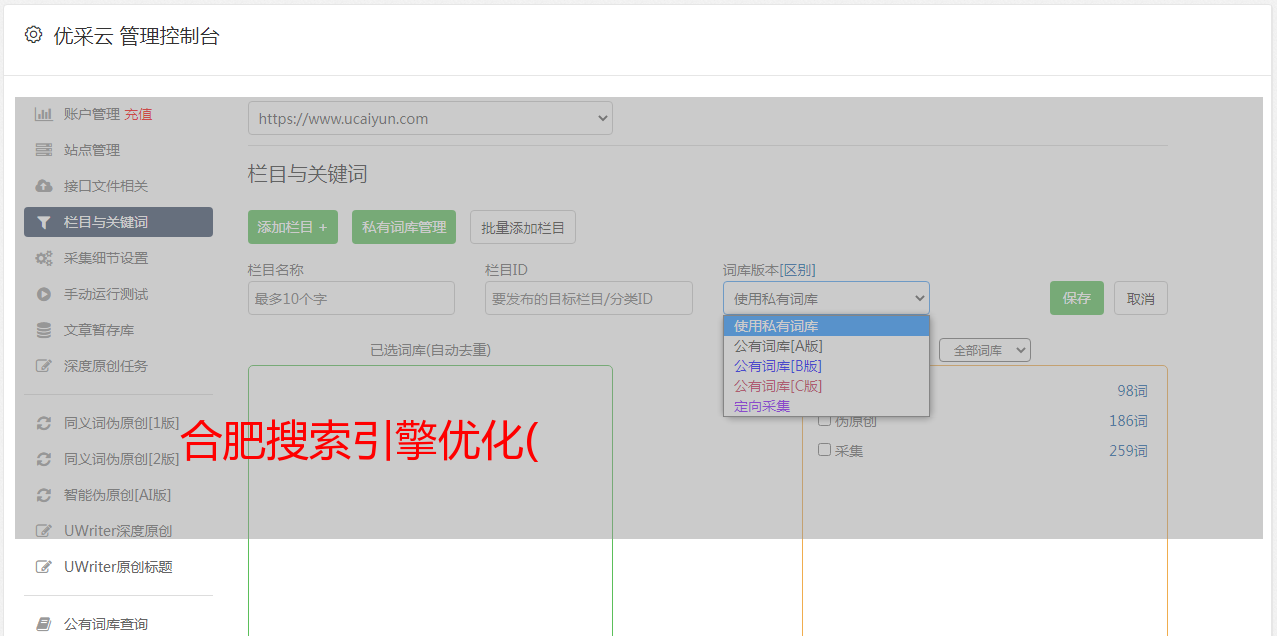This screenshot has width=1277, height=636.
Task: Open the site URL dropdown
Action: [x=430, y=118]
